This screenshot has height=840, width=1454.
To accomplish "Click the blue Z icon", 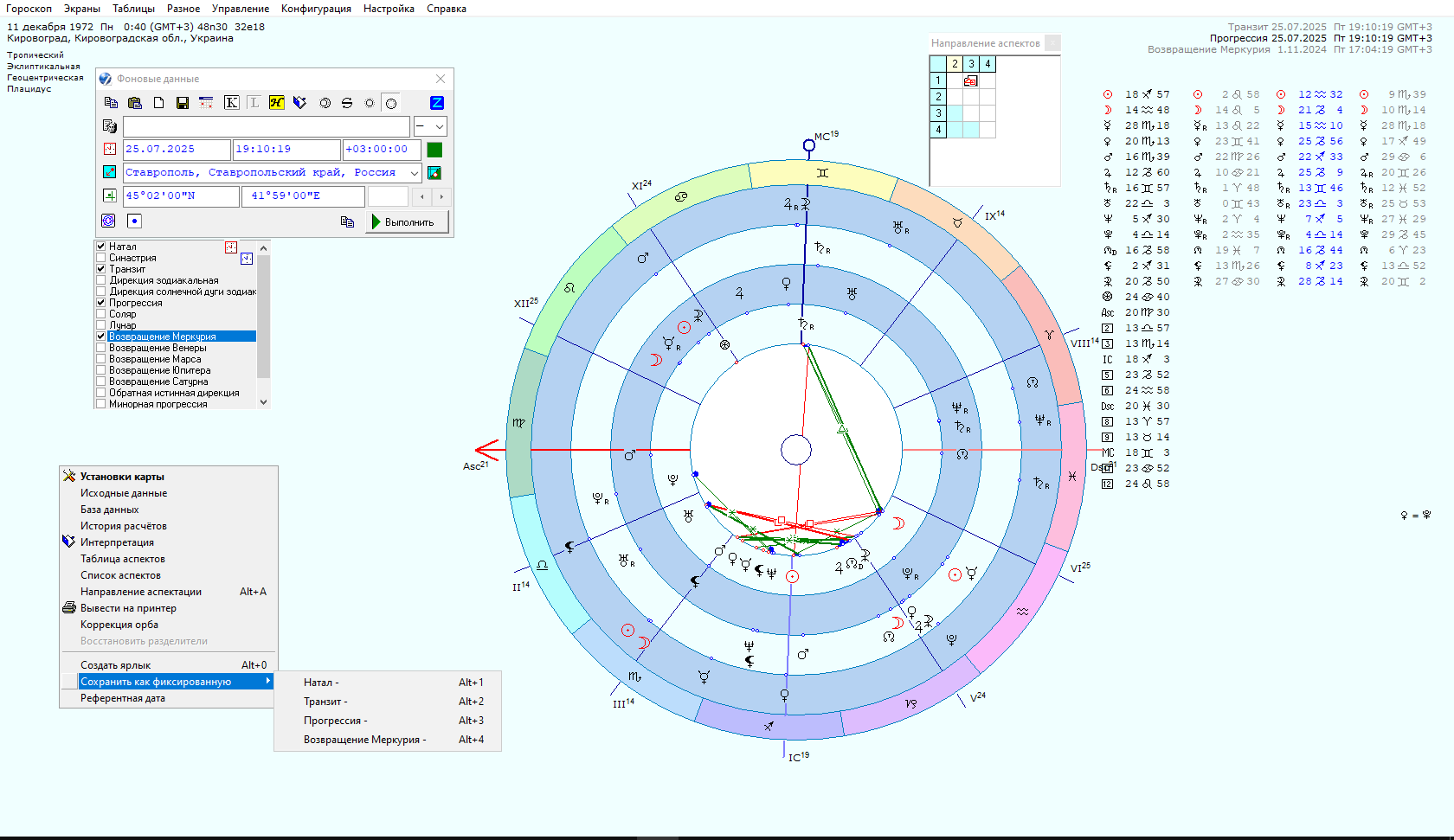I will point(437,103).
